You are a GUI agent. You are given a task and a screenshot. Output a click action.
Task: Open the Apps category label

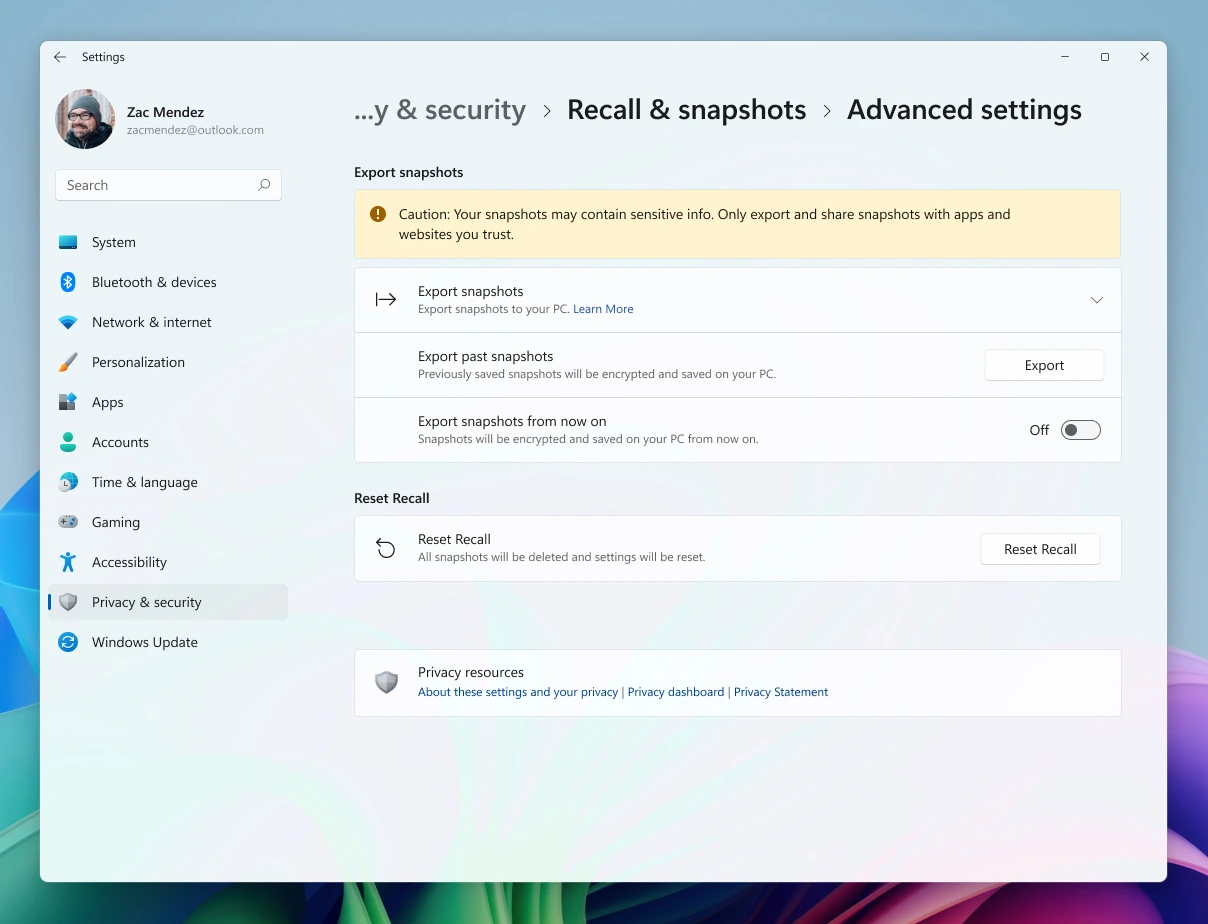tap(108, 402)
